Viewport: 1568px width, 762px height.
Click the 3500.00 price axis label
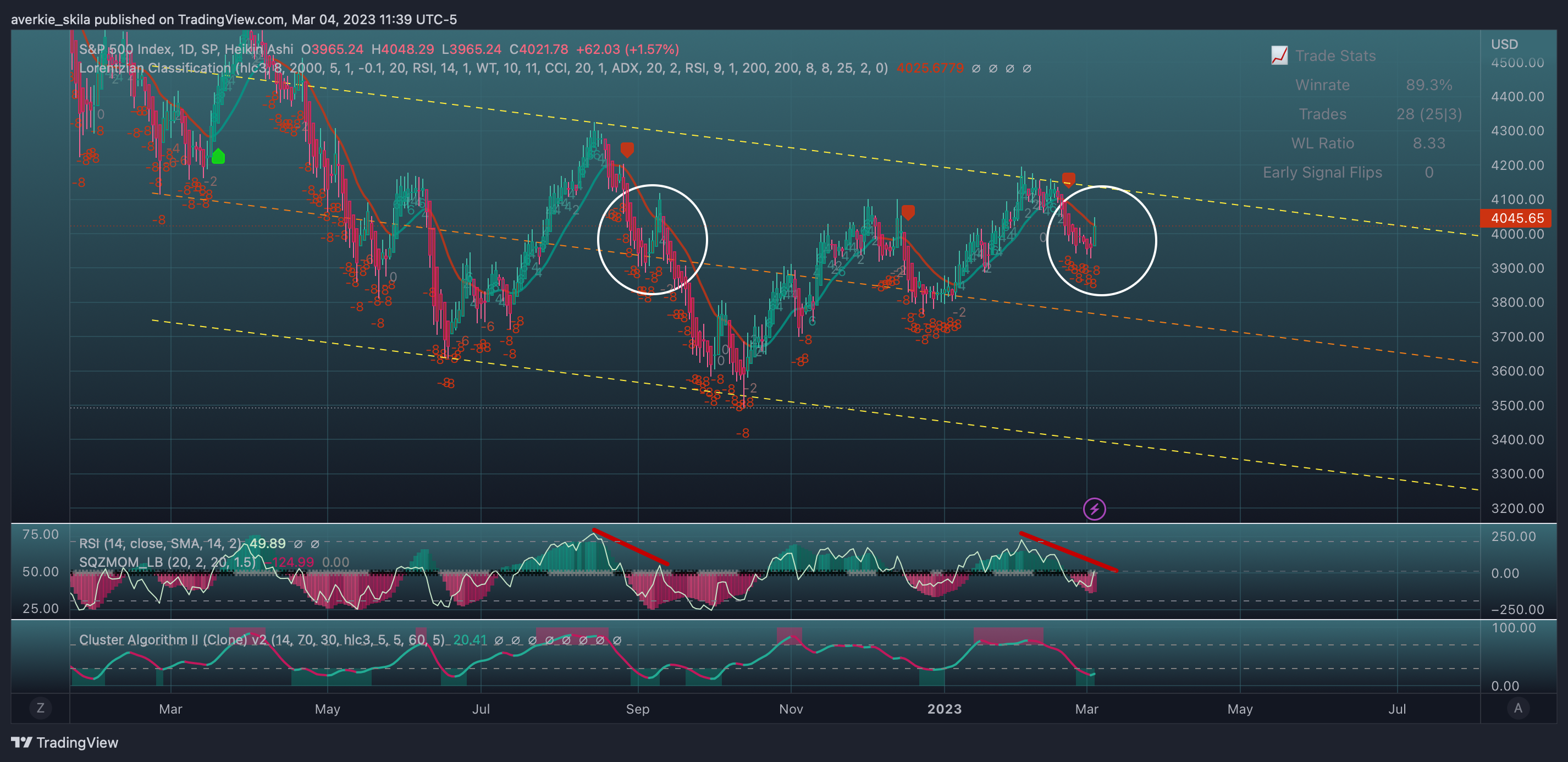[1517, 405]
